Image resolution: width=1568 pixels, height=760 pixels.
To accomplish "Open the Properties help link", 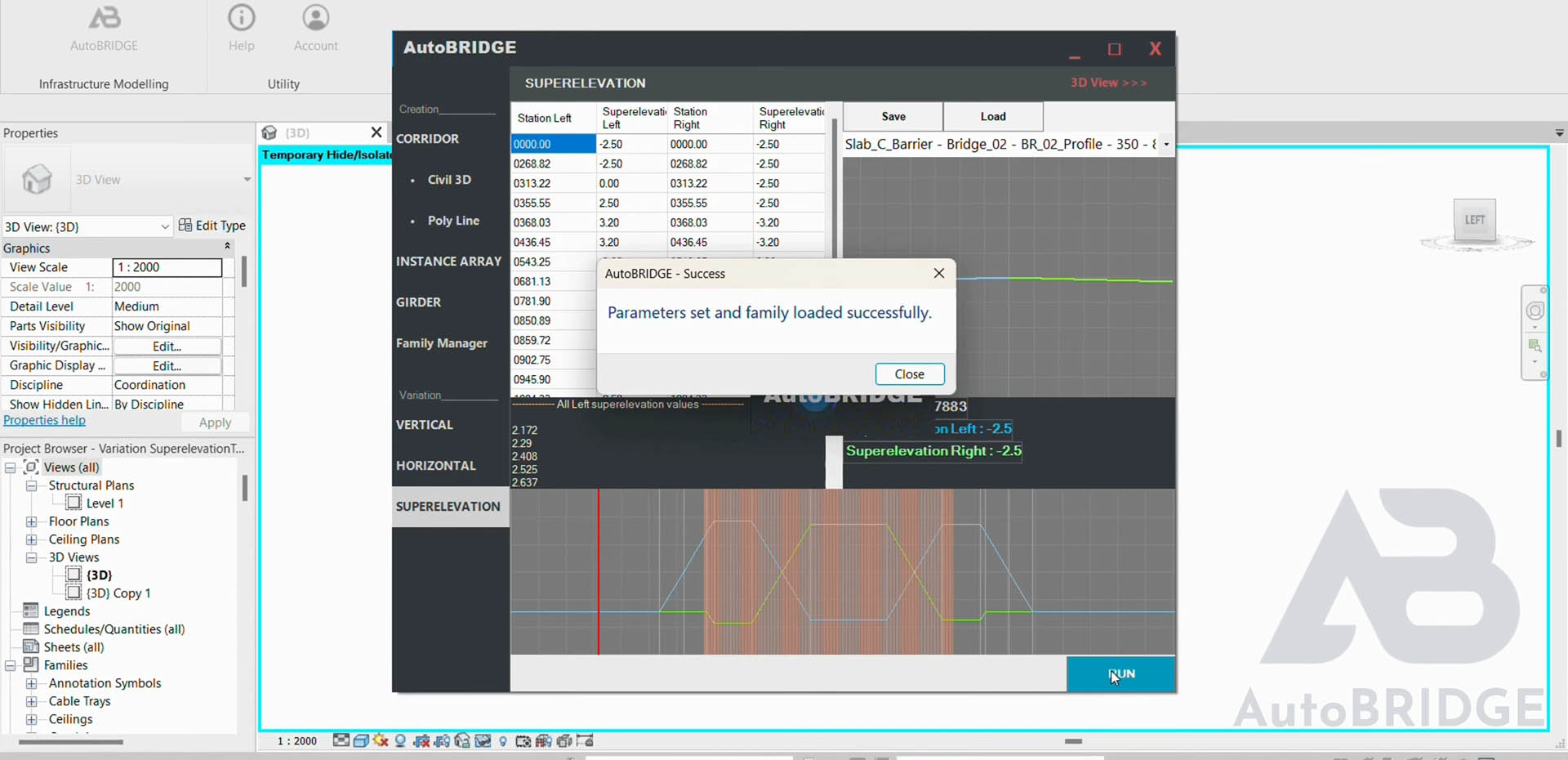I will pyautogui.click(x=44, y=420).
